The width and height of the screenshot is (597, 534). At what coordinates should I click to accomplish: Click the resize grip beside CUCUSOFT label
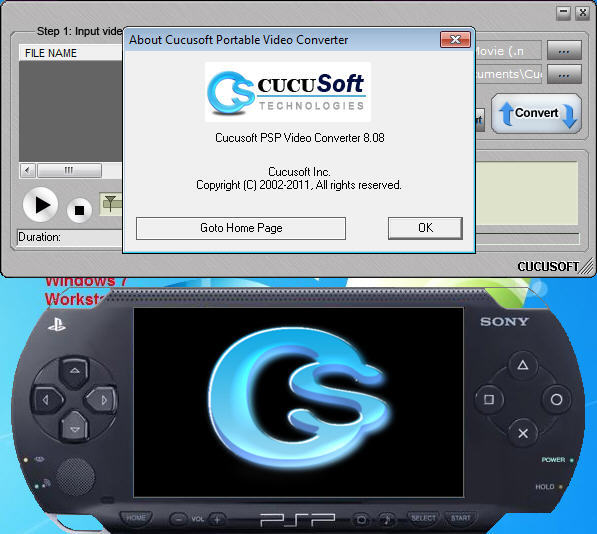tap(587, 266)
